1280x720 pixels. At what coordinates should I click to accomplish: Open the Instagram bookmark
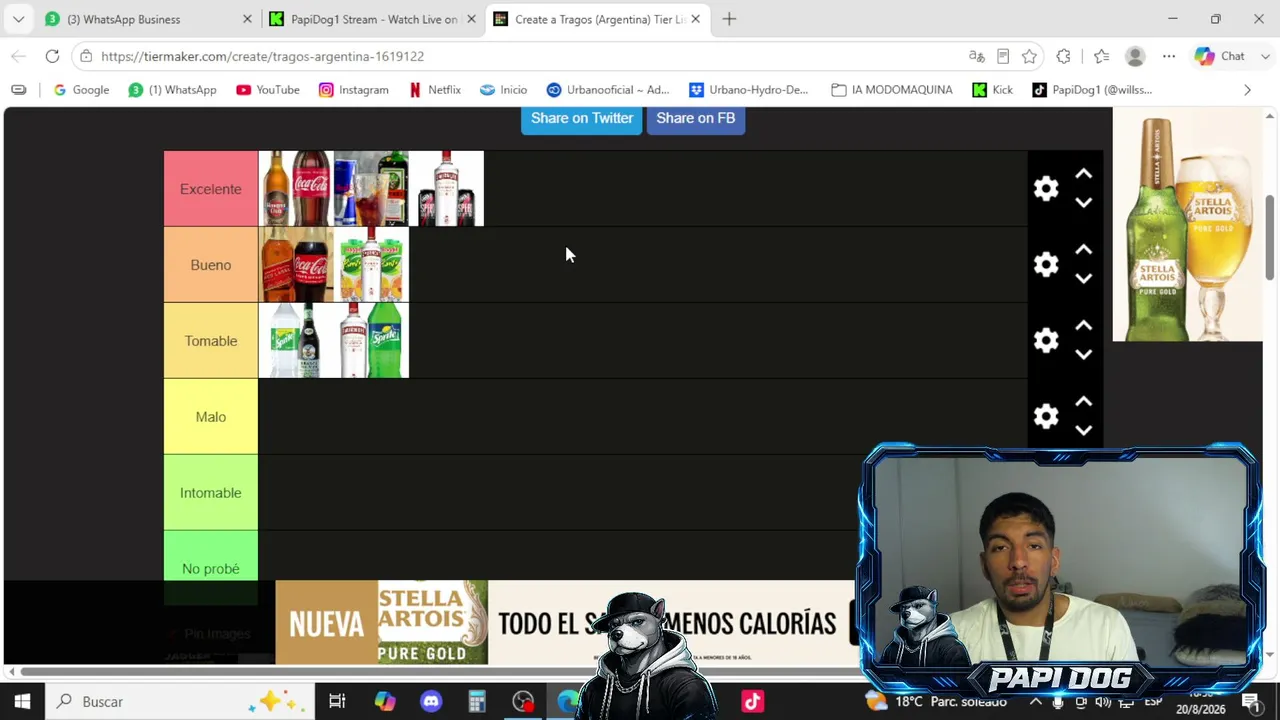[353, 90]
